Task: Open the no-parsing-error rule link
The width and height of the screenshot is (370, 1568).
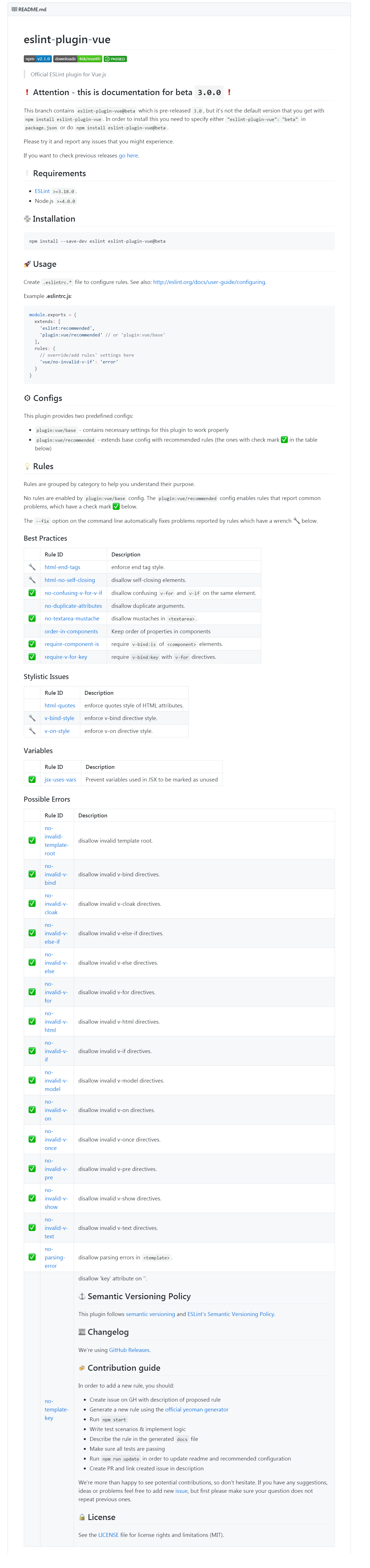Action: tap(55, 1258)
